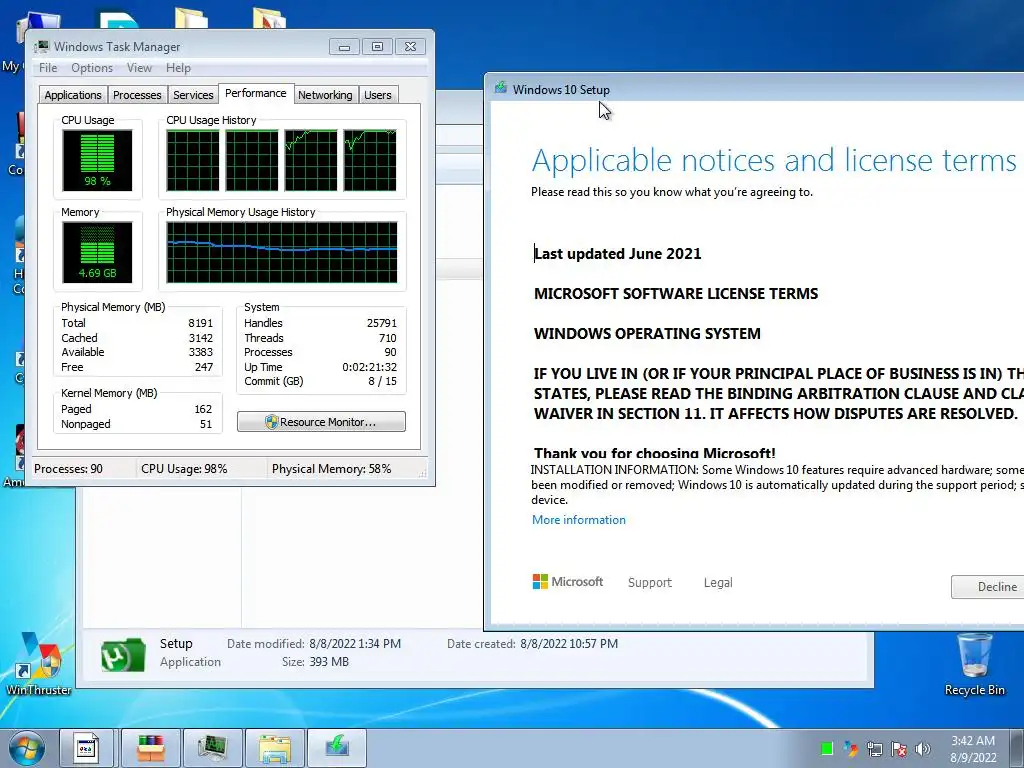Viewport: 1024px width, 768px height.
Task: Click the 'Last updated June 2021' license text
Action: tap(618, 253)
